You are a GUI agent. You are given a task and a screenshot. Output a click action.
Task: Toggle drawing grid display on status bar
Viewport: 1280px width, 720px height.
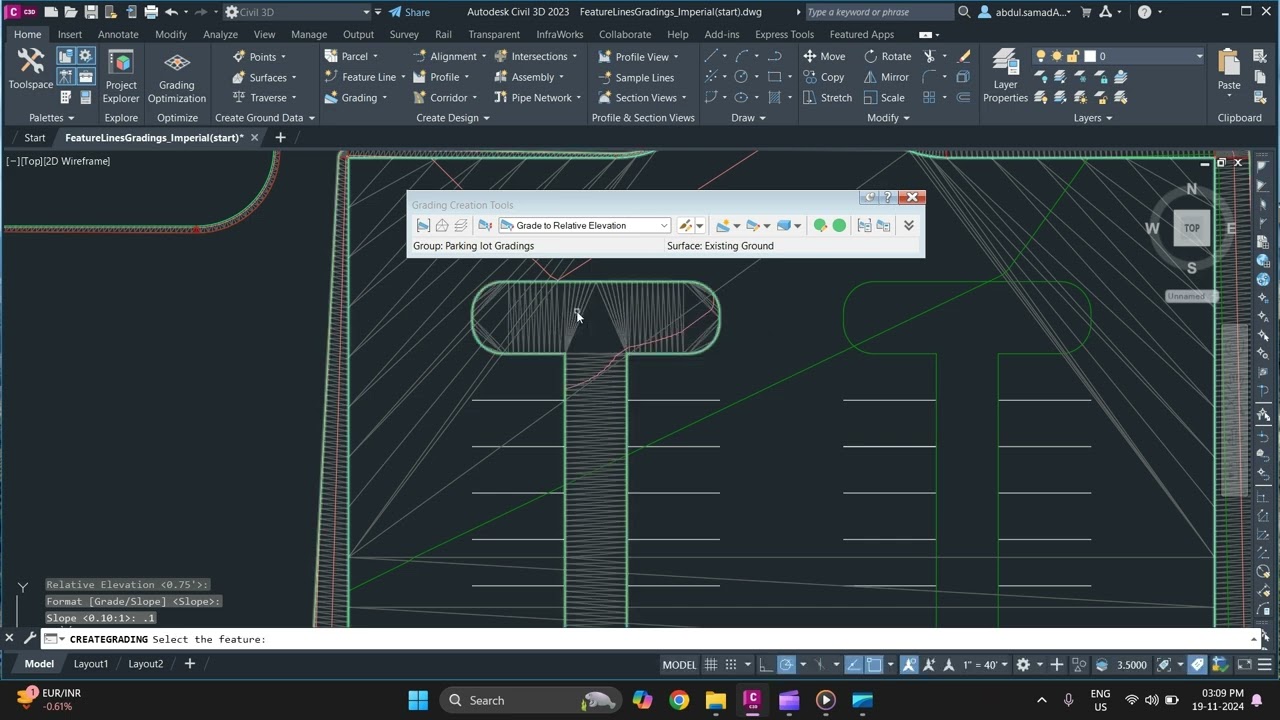pyautogui.click(x=711, y=665)
